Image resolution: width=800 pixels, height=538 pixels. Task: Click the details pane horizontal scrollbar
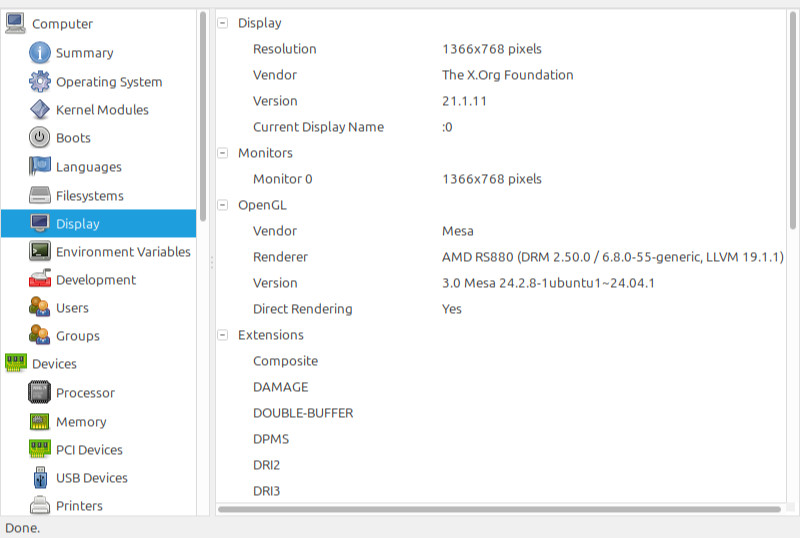tap(499, 509)
